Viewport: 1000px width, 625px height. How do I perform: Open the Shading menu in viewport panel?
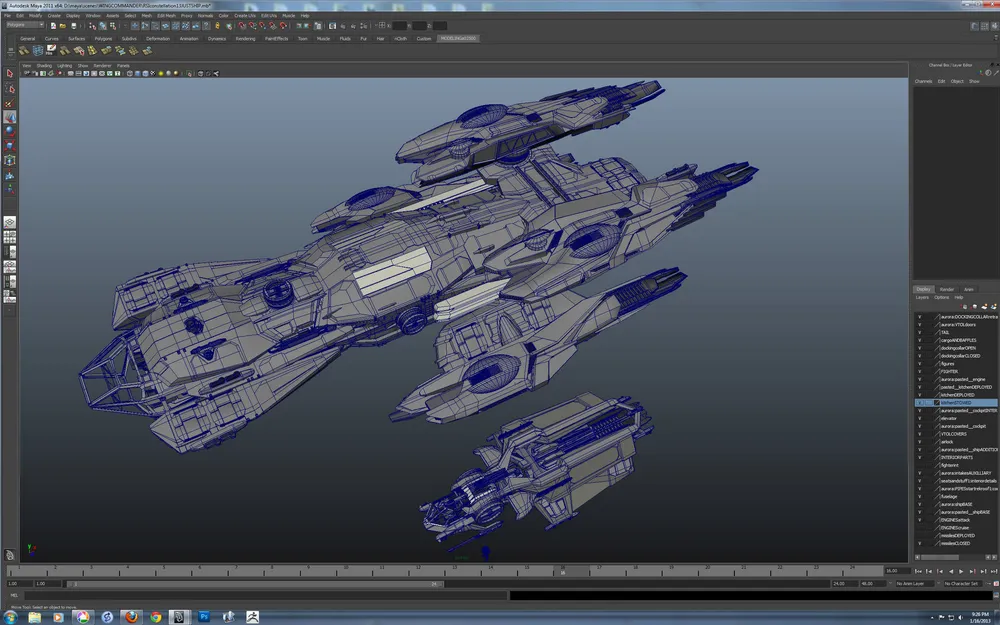click(44, 65)
